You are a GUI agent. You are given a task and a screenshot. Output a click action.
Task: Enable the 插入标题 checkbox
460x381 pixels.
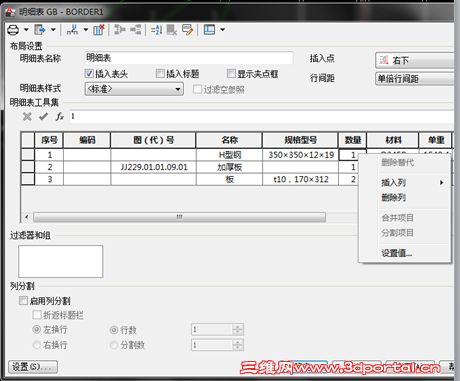click(160, 73)
